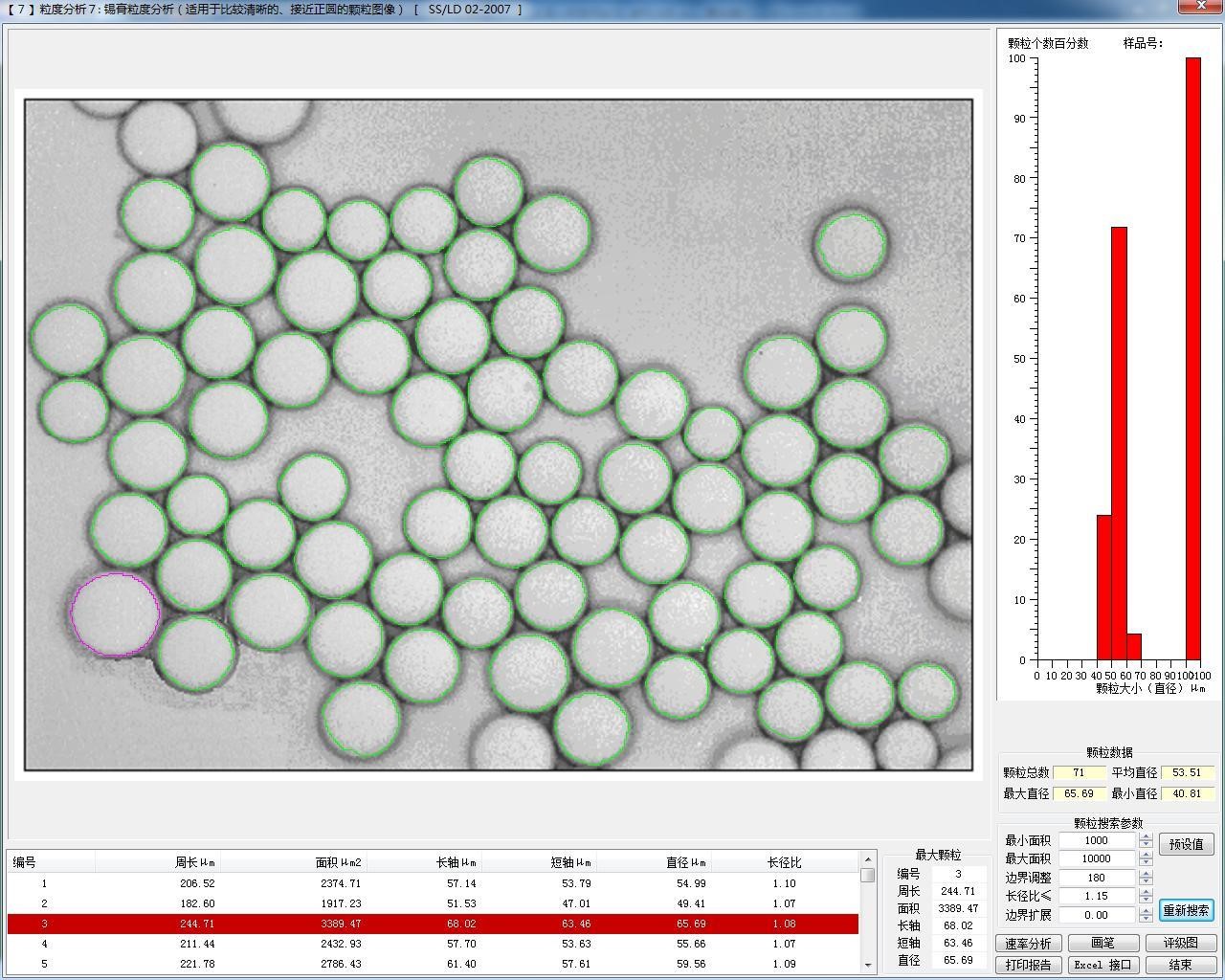The width and height of the screenshot is (1225, 980).
Task: Click the 最大颗粒 面积 value 3389.47
Action: (958, 908)
